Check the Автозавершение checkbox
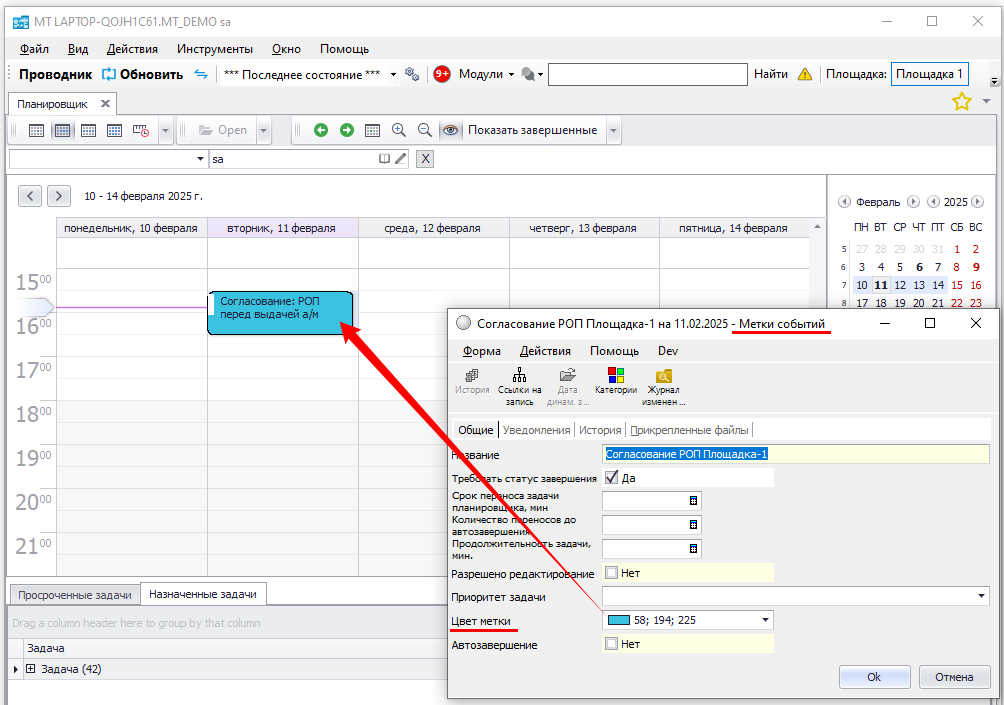The height and width of the screenshot is (705, 1004). click(612, 644)
